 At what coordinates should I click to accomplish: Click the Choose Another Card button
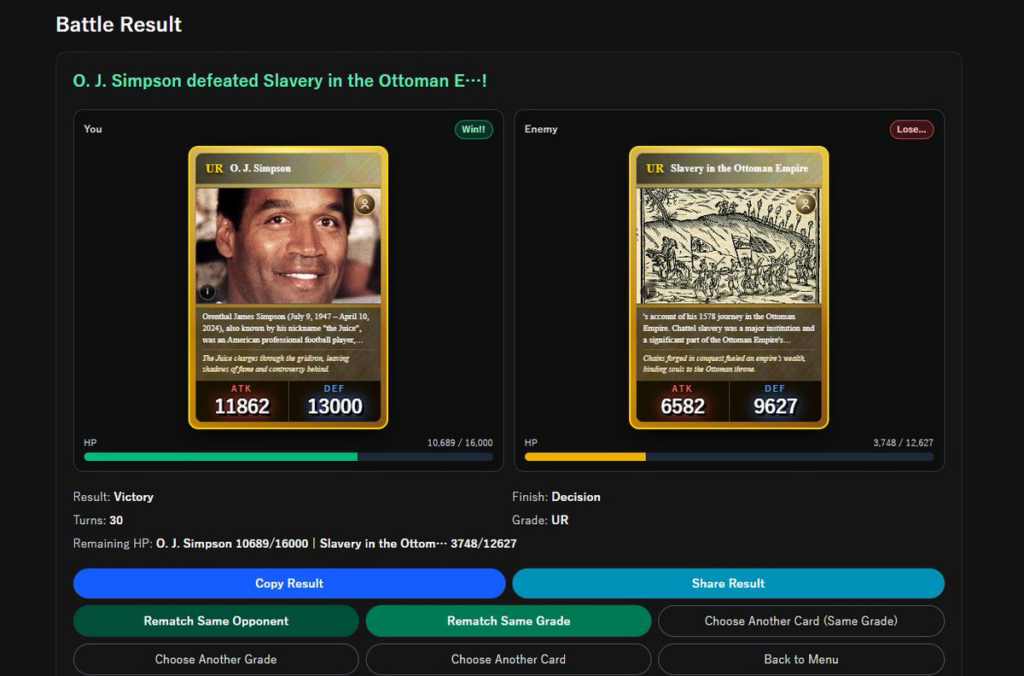508,659
